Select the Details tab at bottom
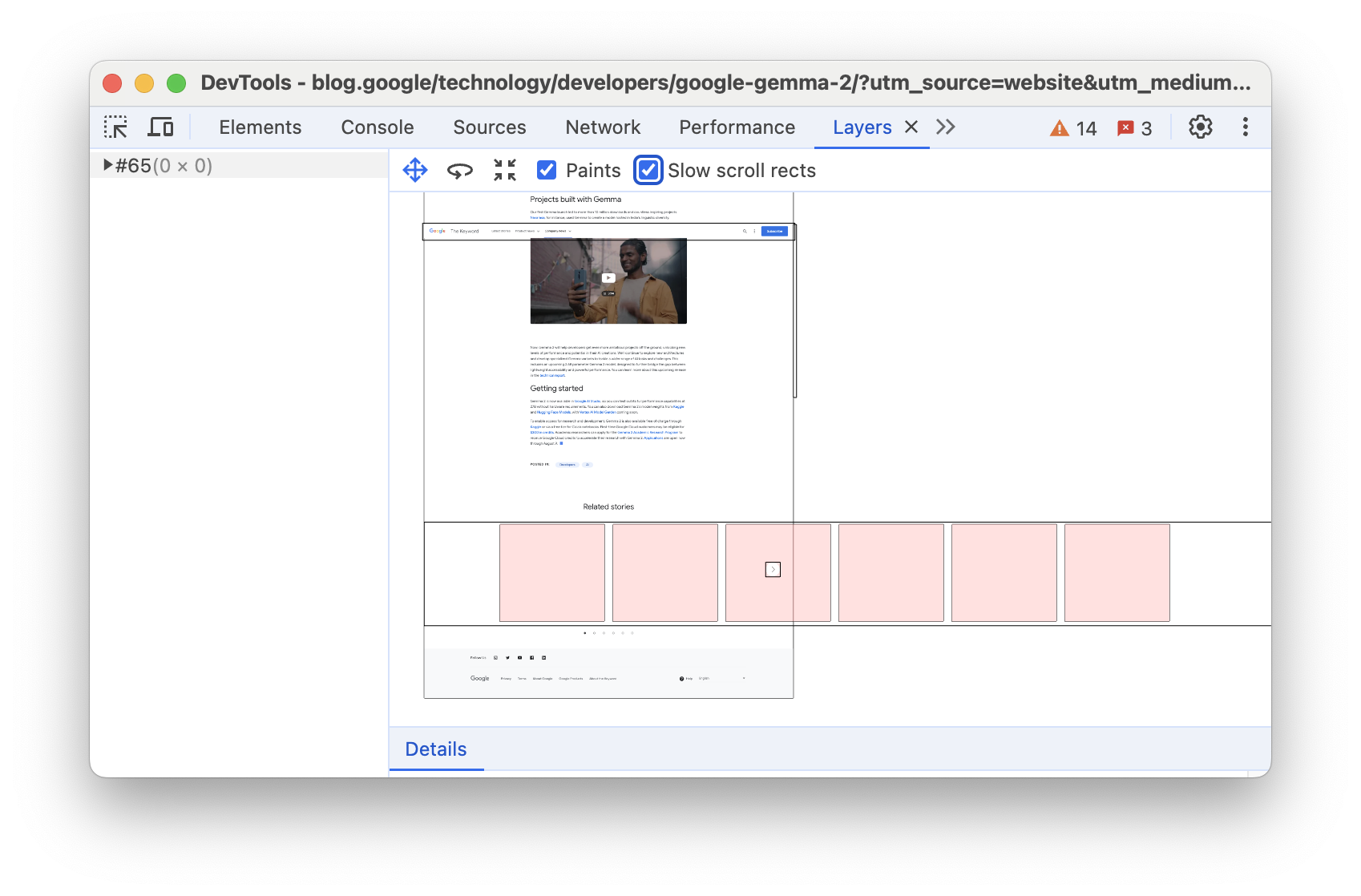Image resolution: width=1361 pixels, height=896 pixels. tap(436, 749)
